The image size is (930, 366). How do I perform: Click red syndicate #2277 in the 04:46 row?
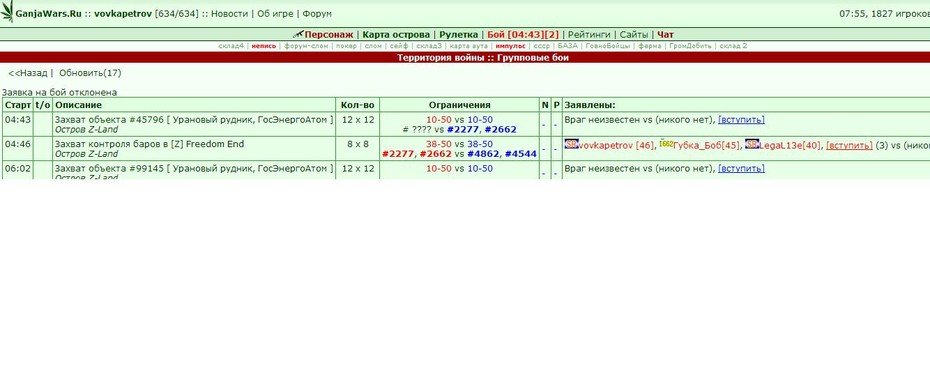point(399,154)
